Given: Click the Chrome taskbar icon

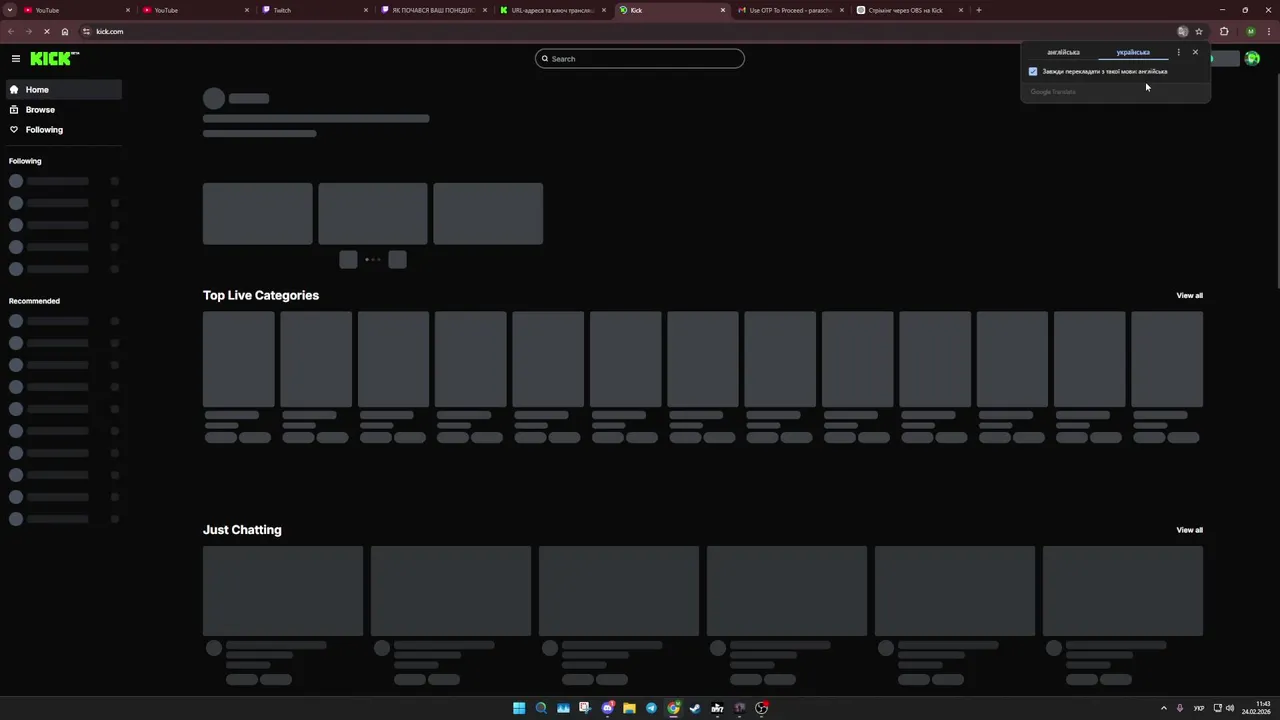Looking at the screenshot, I should (x=673, y=708).
